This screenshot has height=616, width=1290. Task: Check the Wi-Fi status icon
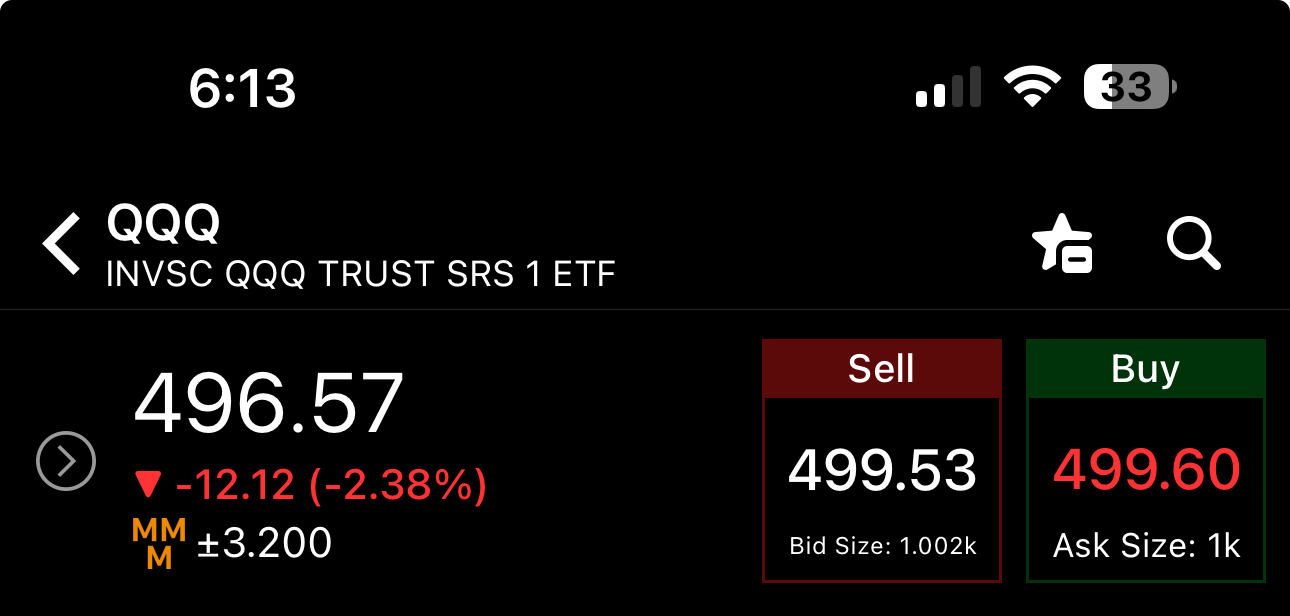point(1034,88)
